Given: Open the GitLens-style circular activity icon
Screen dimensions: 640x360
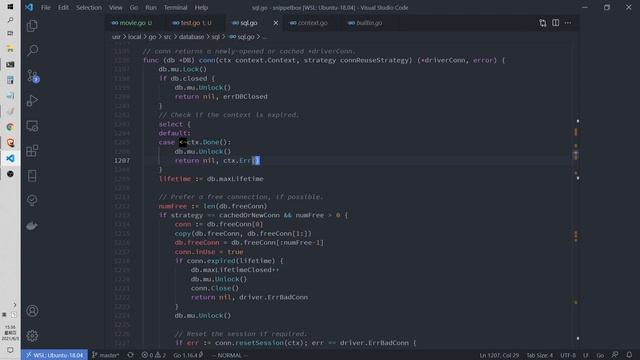Looking at the screenshot, I should (32, 200).
